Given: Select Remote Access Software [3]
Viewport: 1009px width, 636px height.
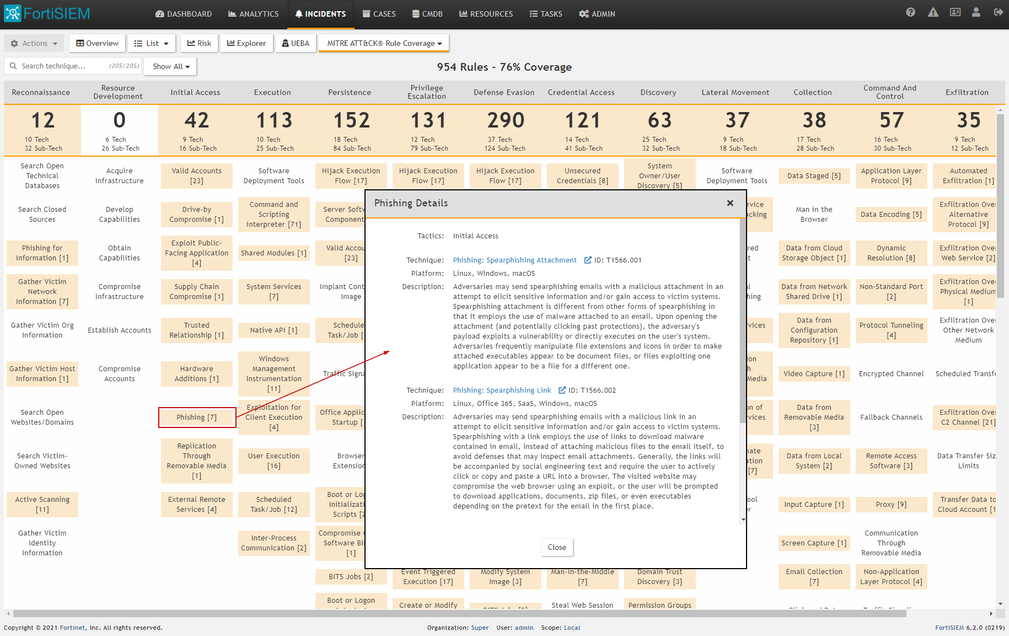Looking at the screenshot, I should [891, 460].
